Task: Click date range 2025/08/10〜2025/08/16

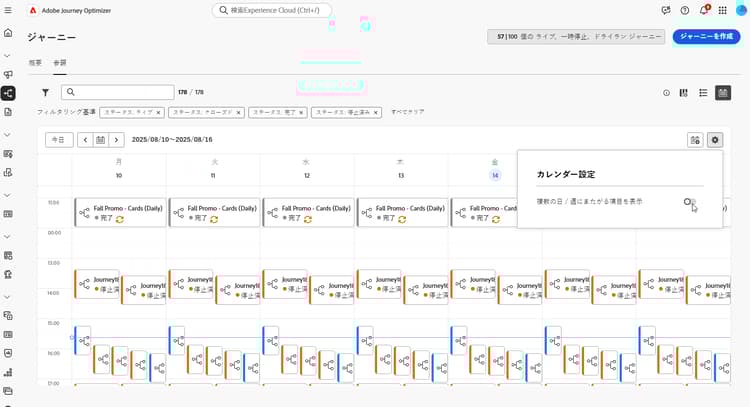Action: click(x=172, y=140)
